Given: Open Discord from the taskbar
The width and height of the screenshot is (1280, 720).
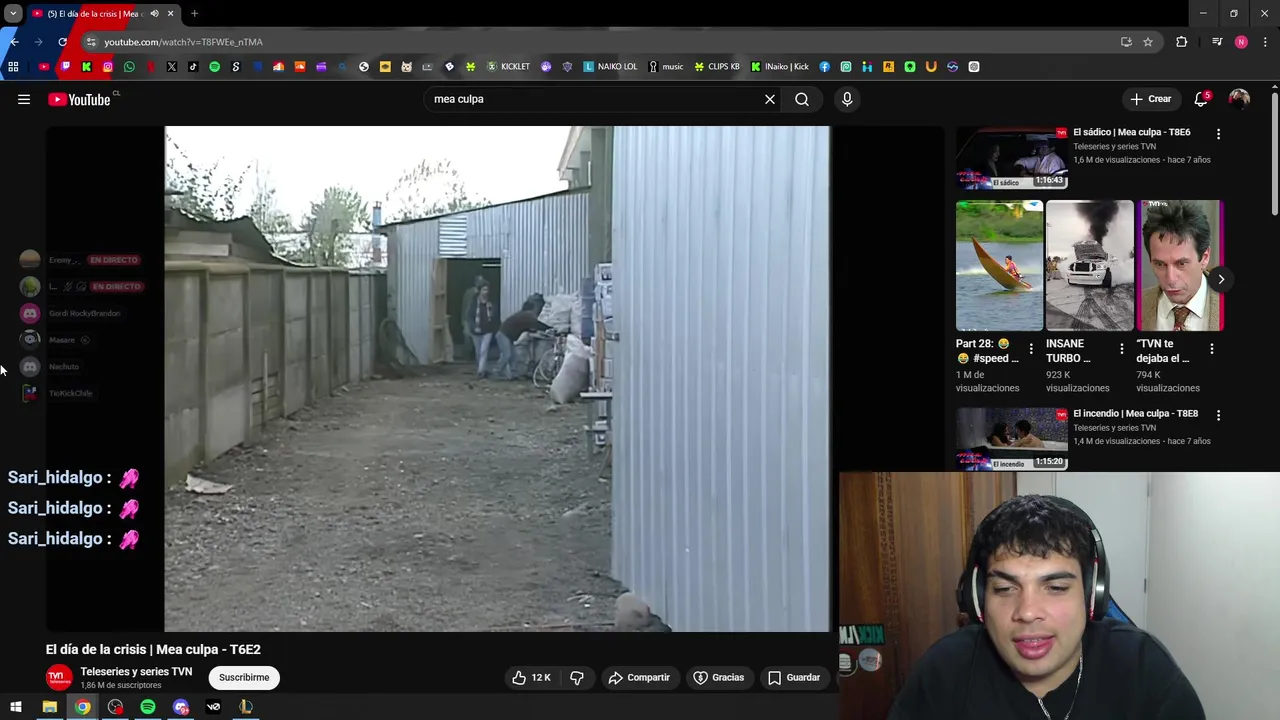Looking at the screenshot, I should click(181, 707).
